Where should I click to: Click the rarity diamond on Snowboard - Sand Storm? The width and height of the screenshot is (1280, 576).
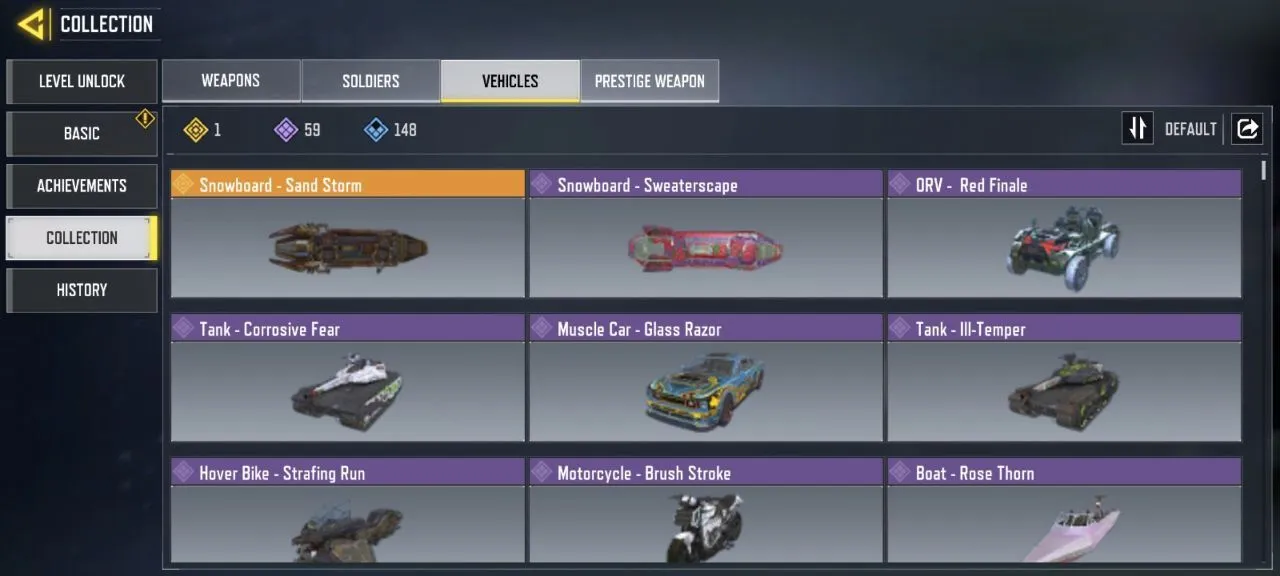[184, 184]
